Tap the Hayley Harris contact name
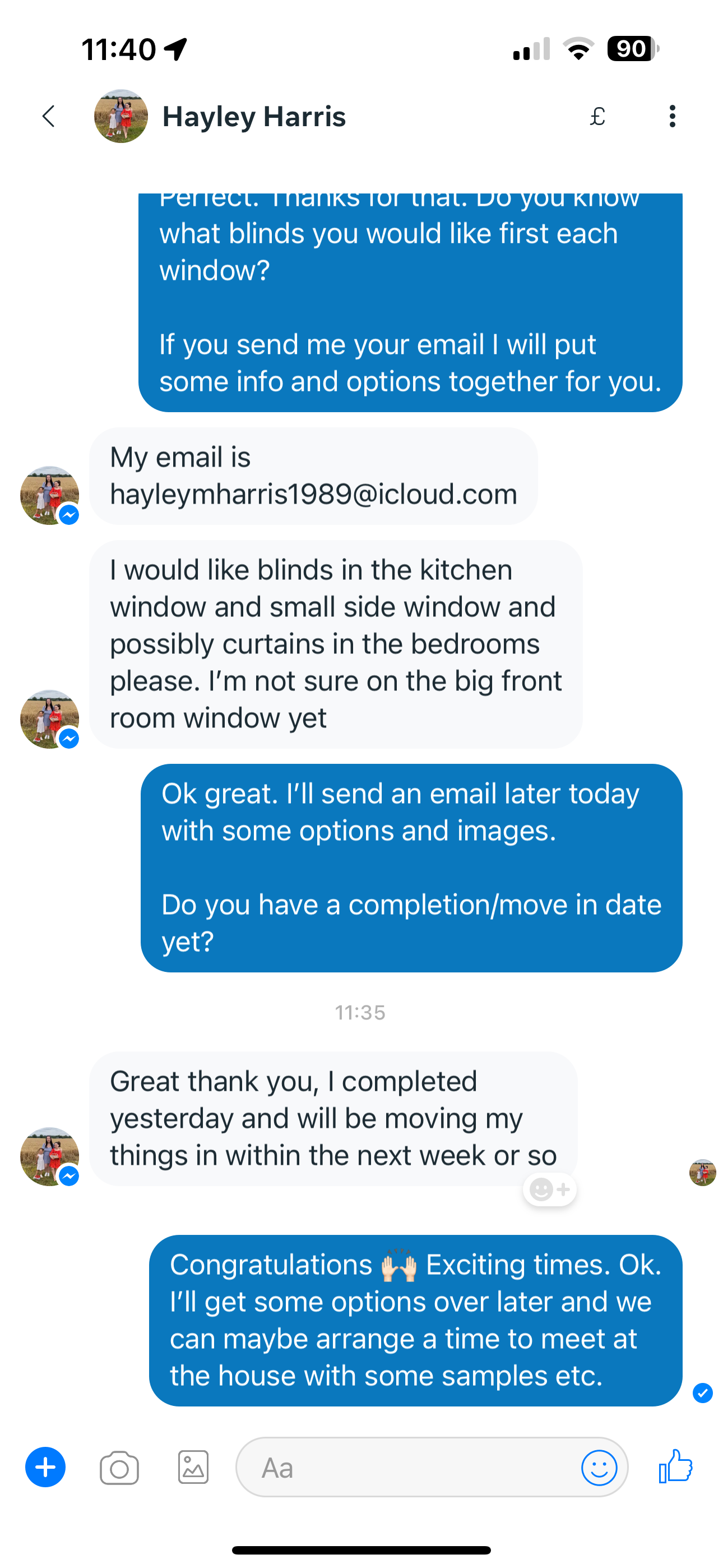Image resolution: width=723 pixels, height=1568 pixels. 254,116
